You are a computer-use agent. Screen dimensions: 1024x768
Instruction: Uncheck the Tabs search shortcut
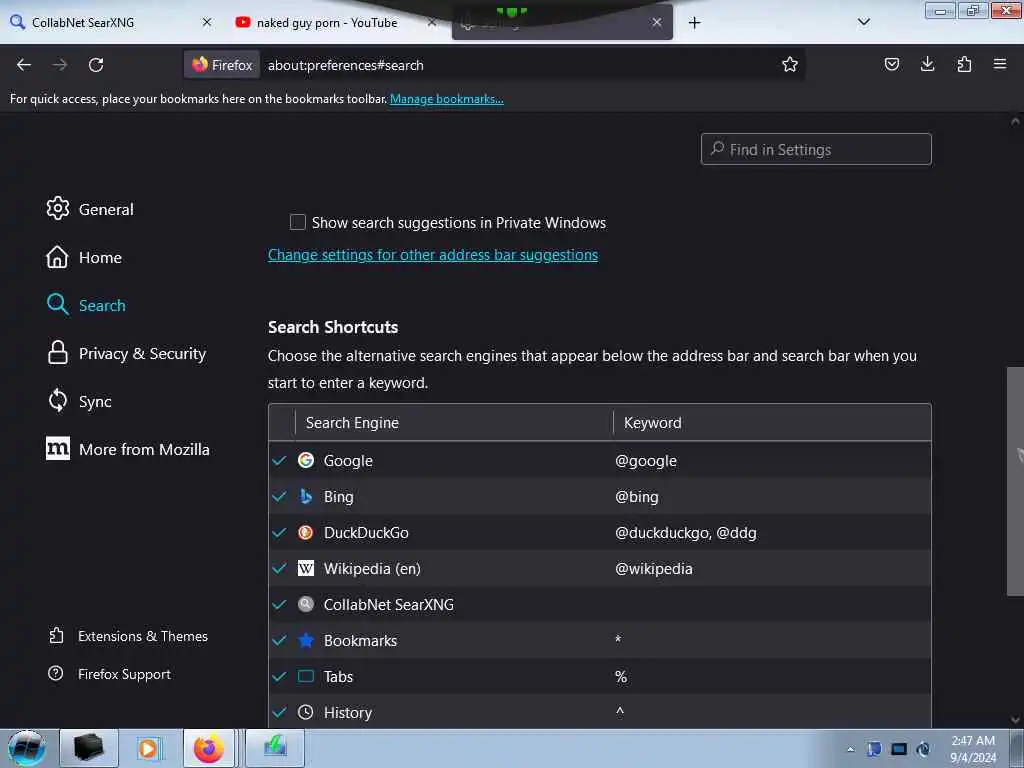pyautogui.click(x=280, y=676)
